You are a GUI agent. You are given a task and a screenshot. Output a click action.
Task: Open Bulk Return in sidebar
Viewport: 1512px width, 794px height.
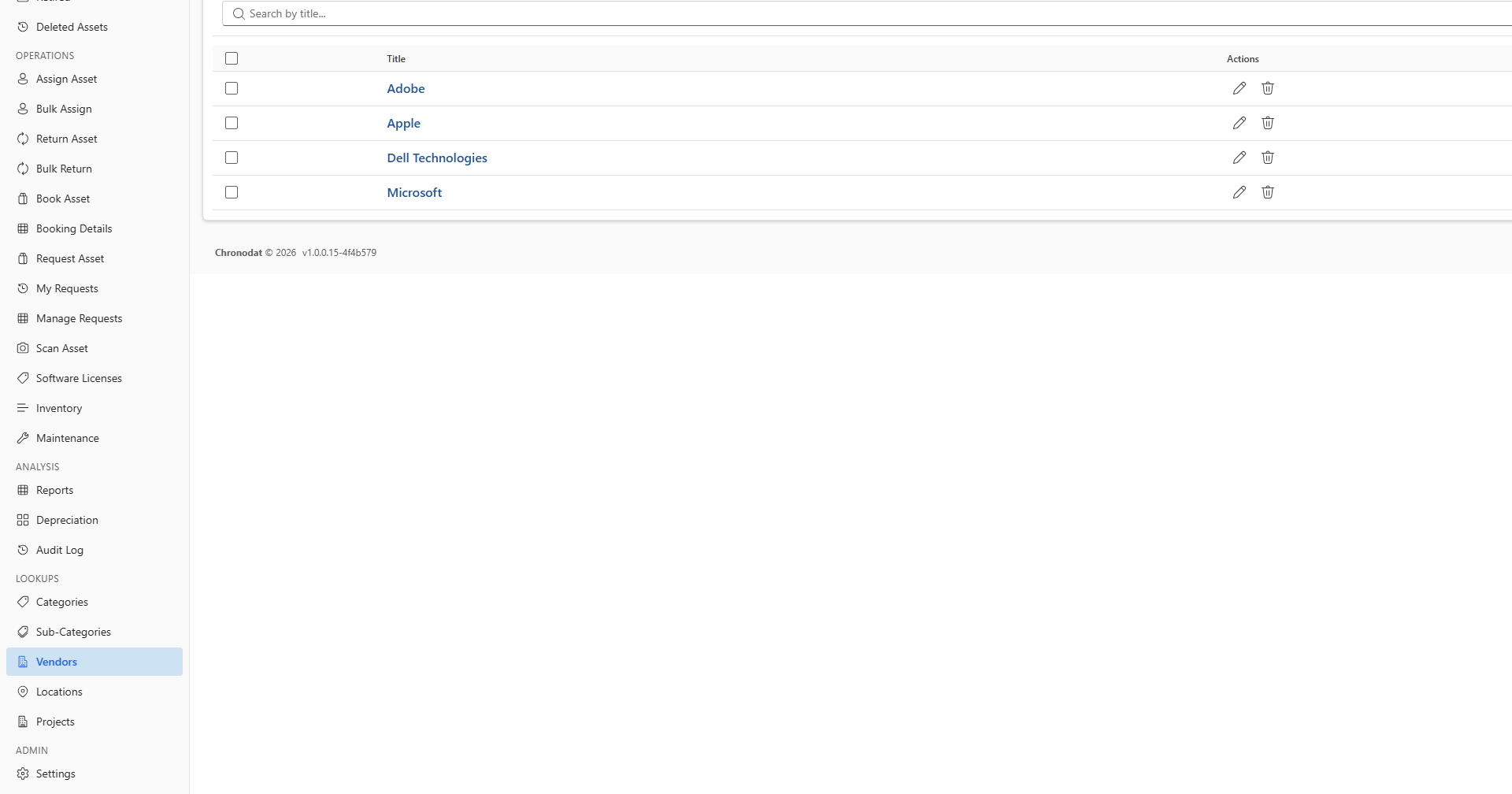(94, 169)
